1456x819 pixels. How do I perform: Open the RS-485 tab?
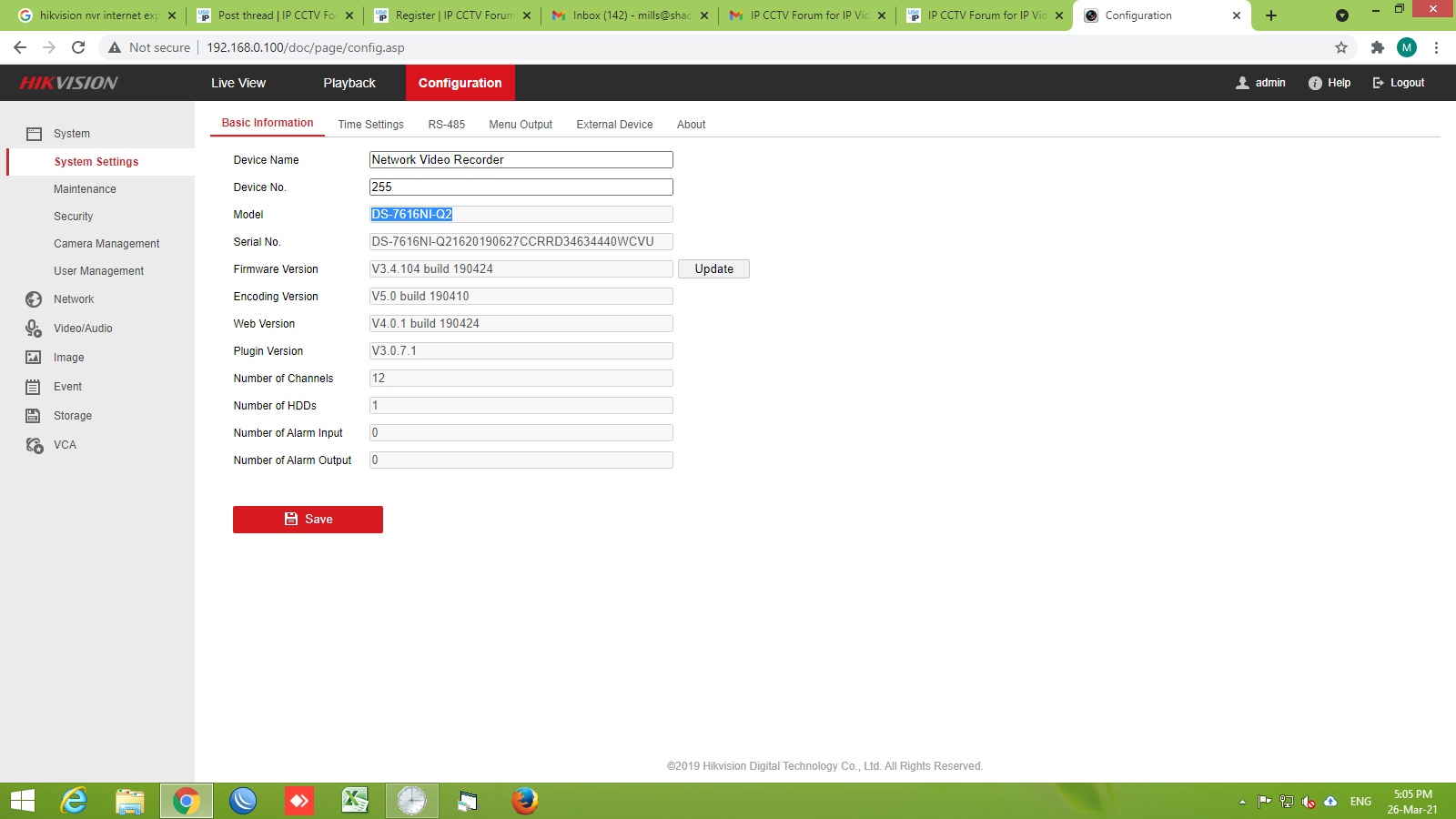point(446,125)
